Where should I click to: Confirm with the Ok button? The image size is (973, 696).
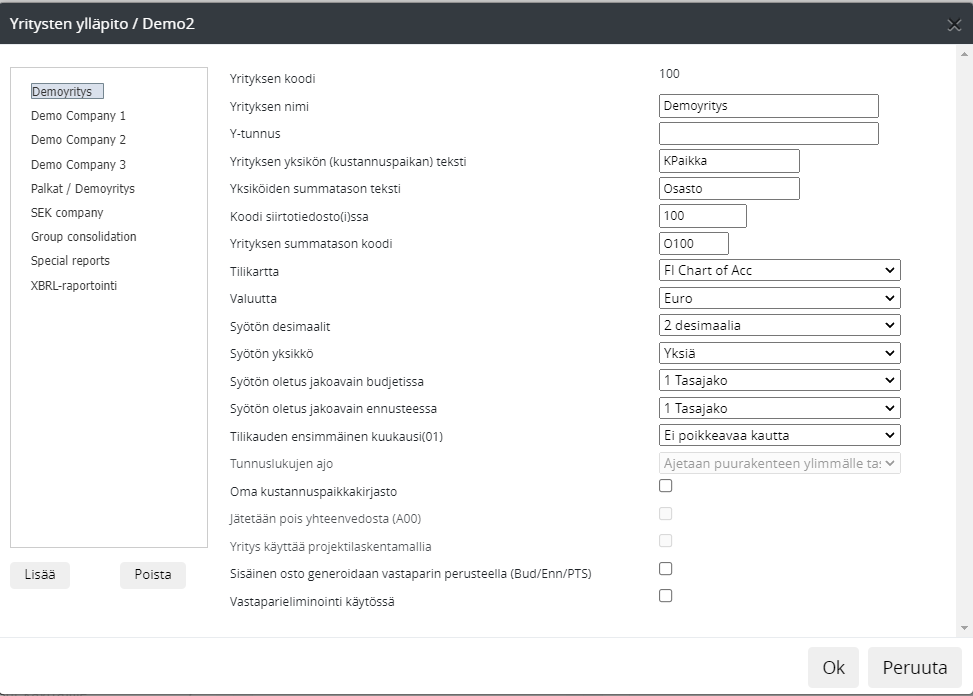point(833,668)
